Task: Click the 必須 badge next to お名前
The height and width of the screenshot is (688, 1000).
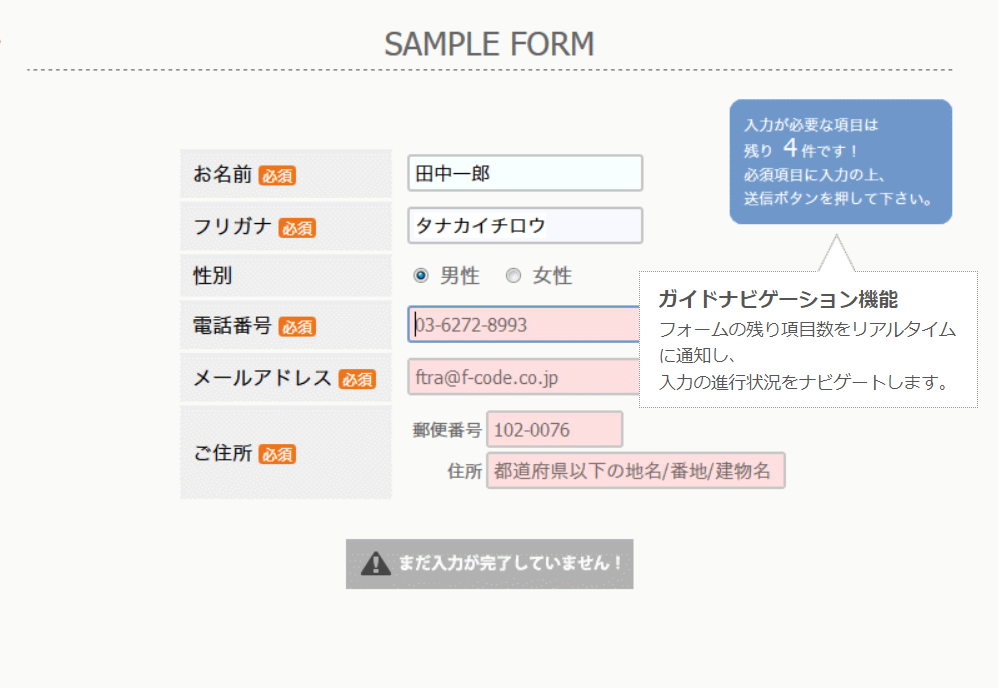Action: click(x=277, y=174)
